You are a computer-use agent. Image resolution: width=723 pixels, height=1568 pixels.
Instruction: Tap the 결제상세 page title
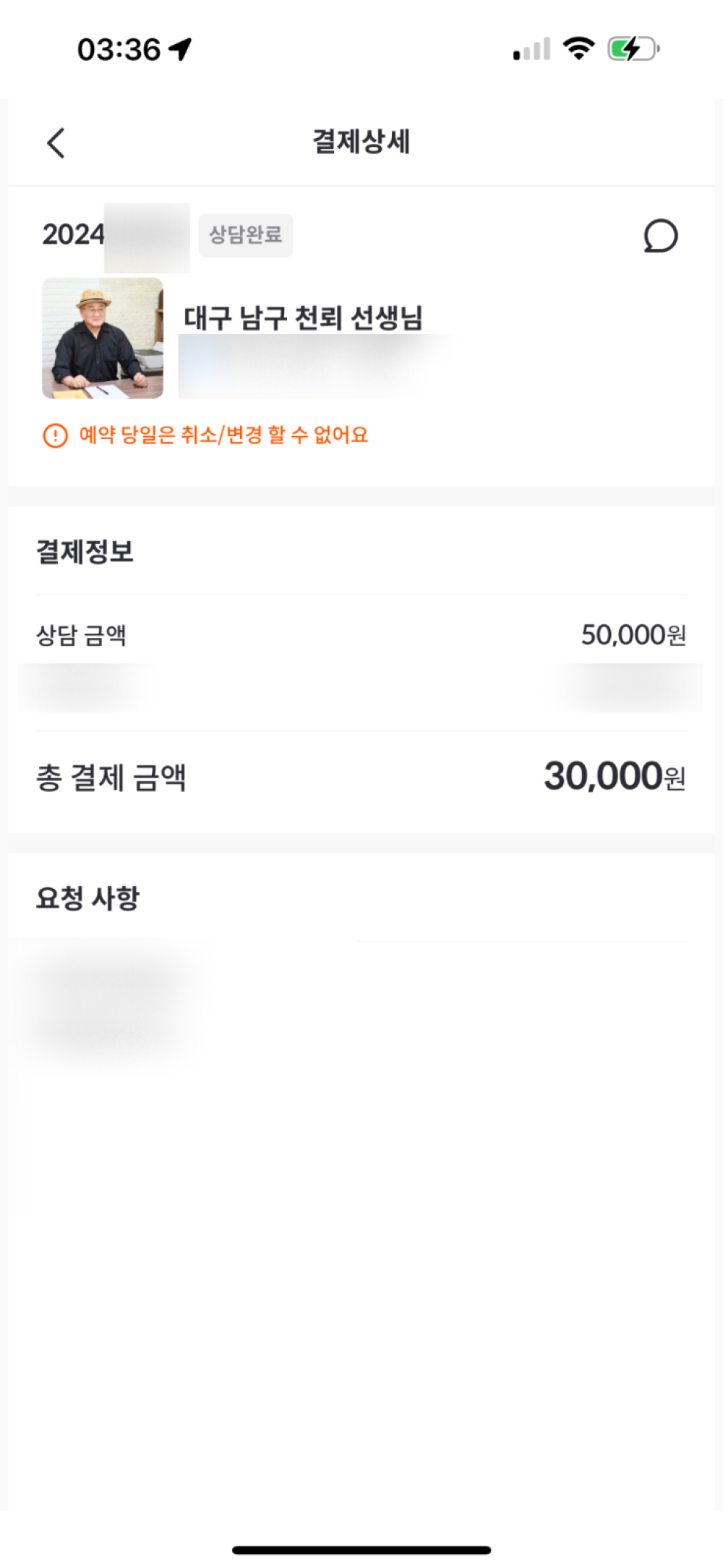(361, 142)
